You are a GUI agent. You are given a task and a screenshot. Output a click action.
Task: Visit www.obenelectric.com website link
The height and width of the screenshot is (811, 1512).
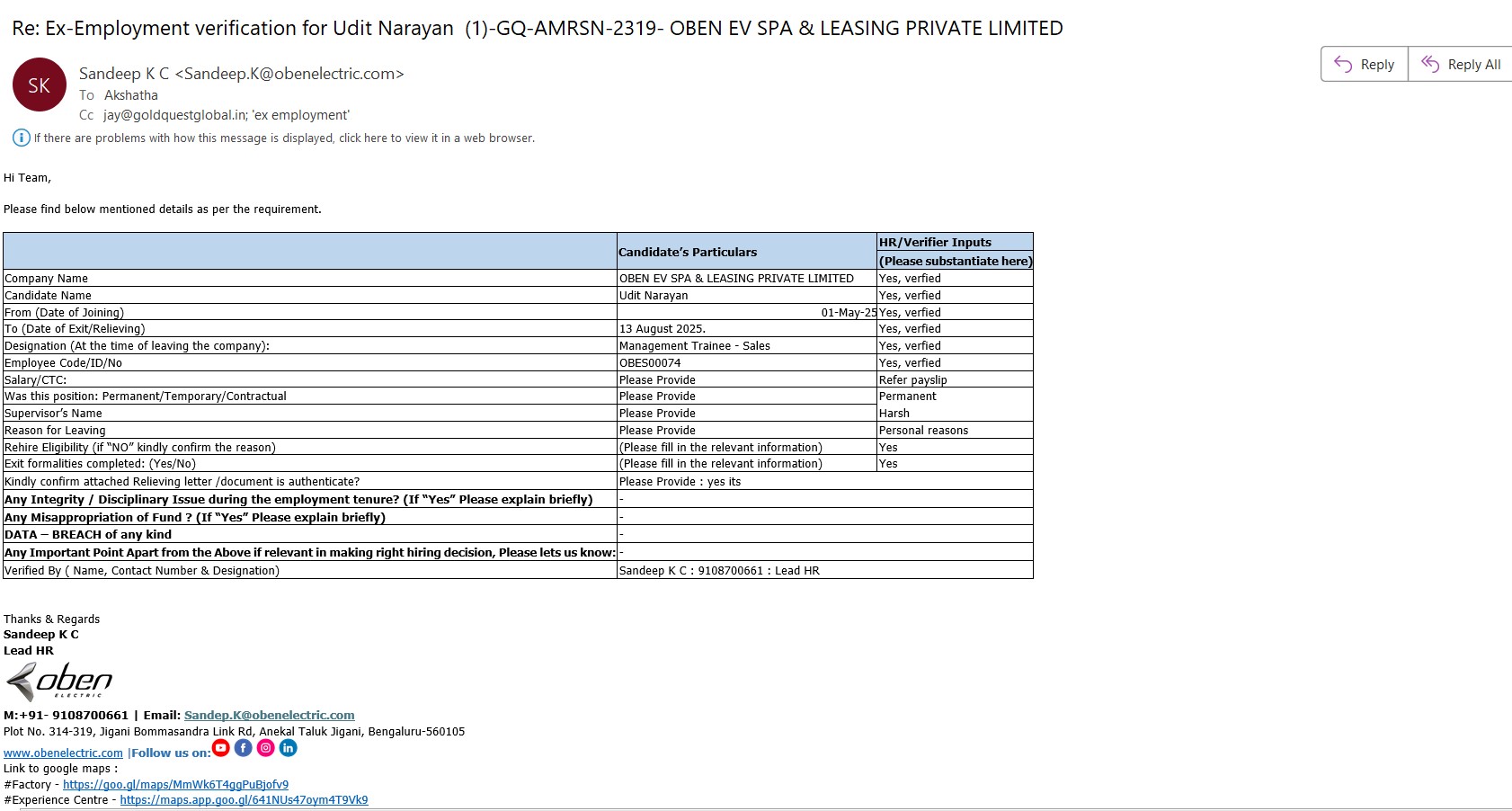[63, 753]
